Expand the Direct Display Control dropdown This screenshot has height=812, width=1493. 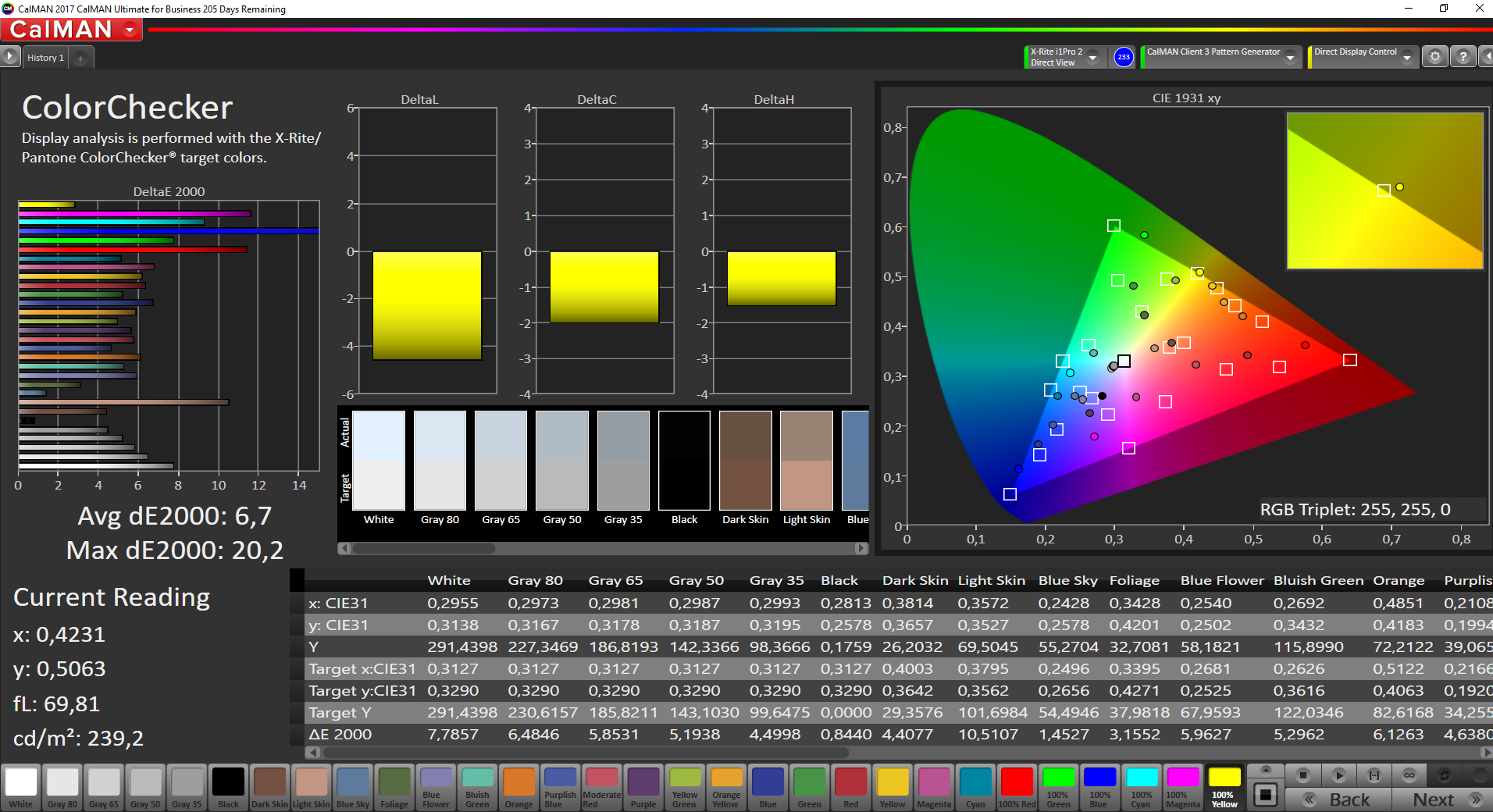click(x=1407, y=57)
